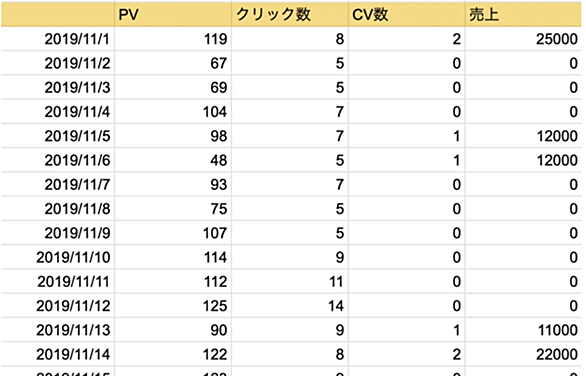Click the date cell 2019/11/1
Image resolution: width=586 pixels, height=376 pixels.
tap(58, 39)
